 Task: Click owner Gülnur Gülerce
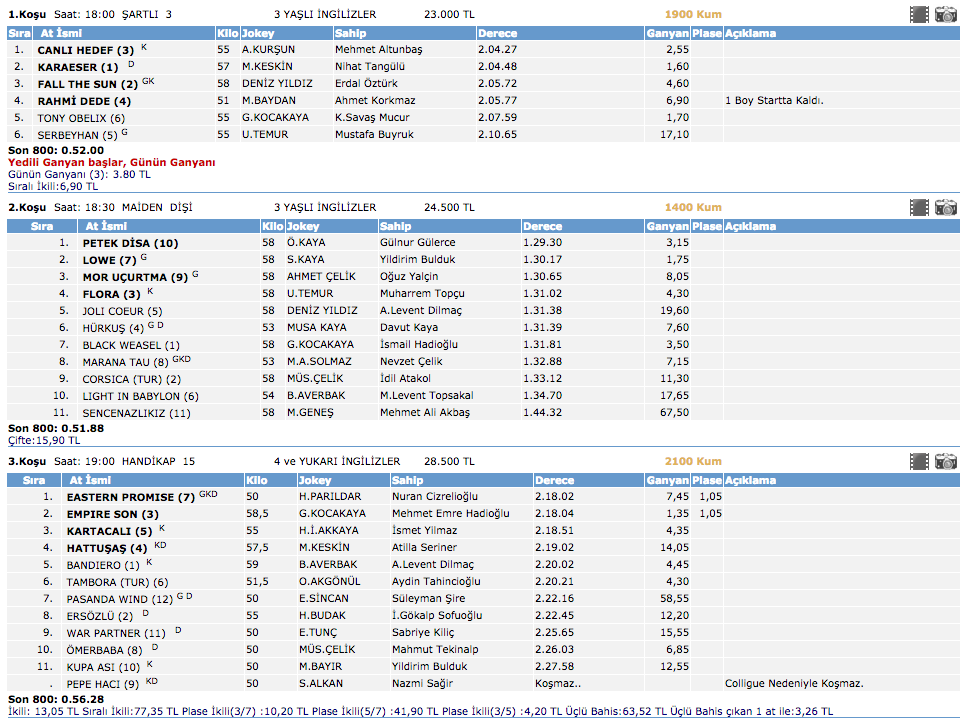click(417, 243)
